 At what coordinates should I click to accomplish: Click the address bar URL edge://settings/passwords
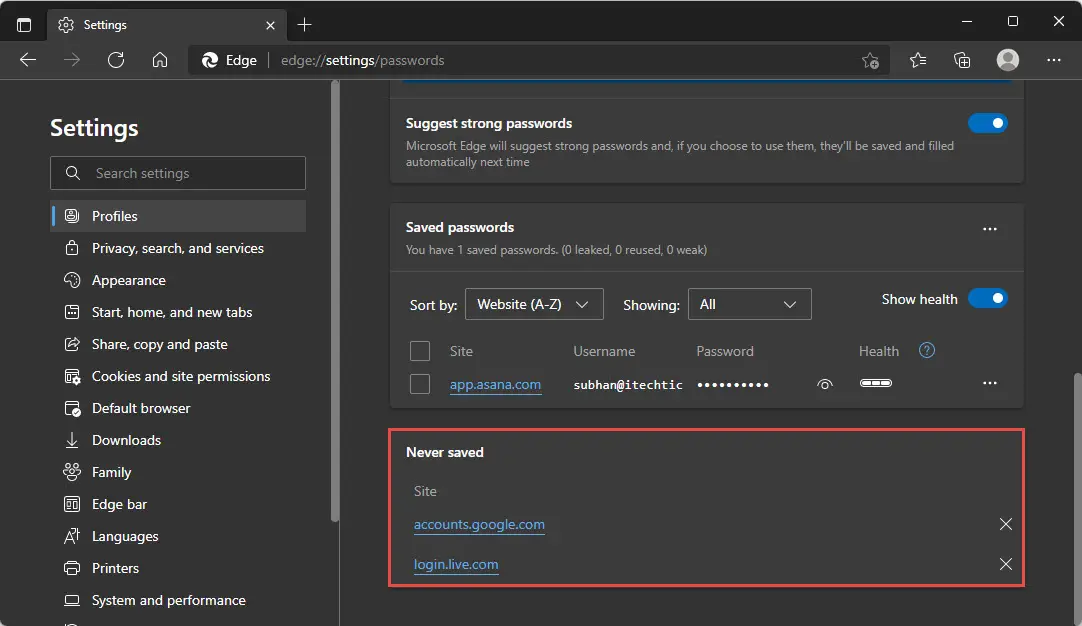(362, 61)
